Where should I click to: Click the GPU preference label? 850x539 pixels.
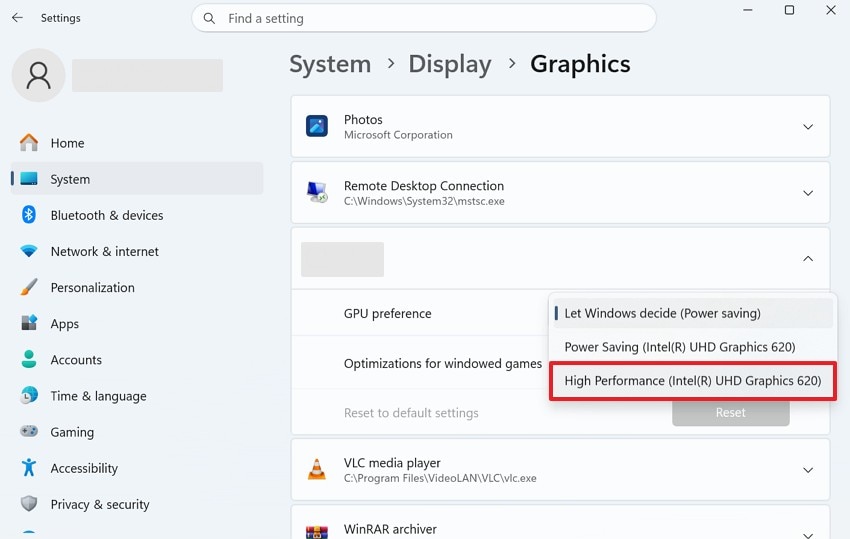click(x=388, y=313)
